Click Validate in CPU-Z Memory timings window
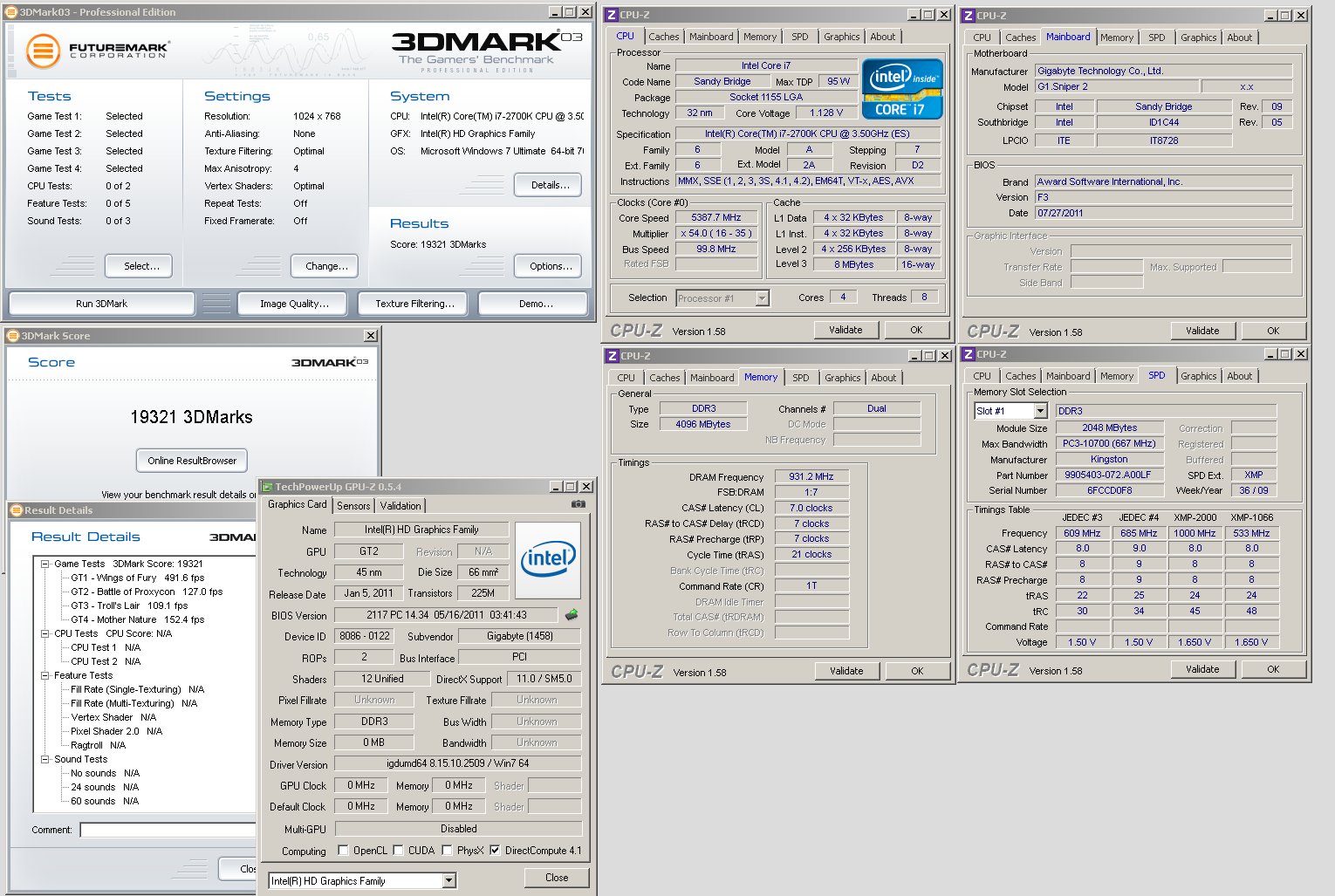 pos(846,671)
